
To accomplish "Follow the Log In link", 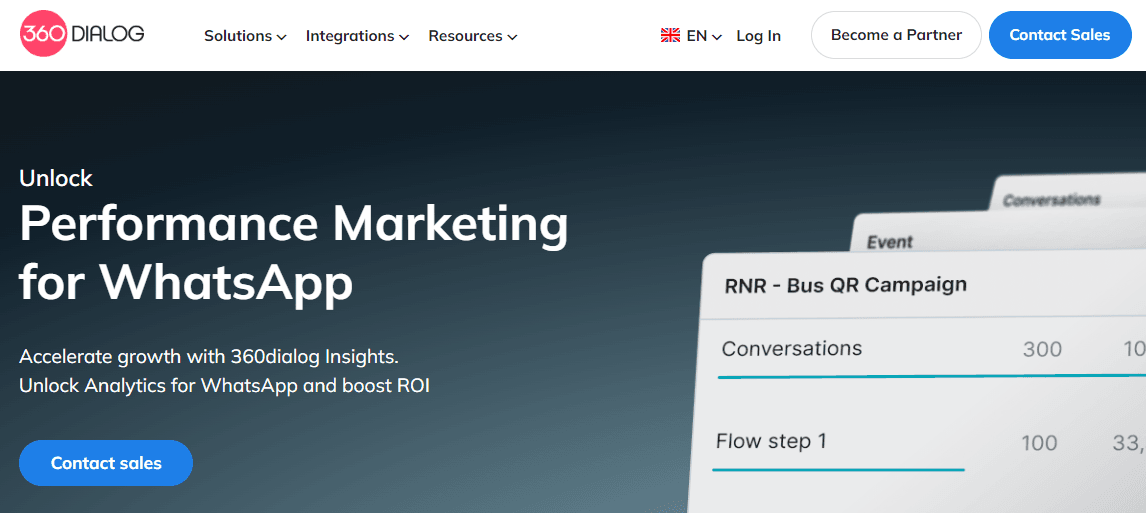I will coord(758,36).
